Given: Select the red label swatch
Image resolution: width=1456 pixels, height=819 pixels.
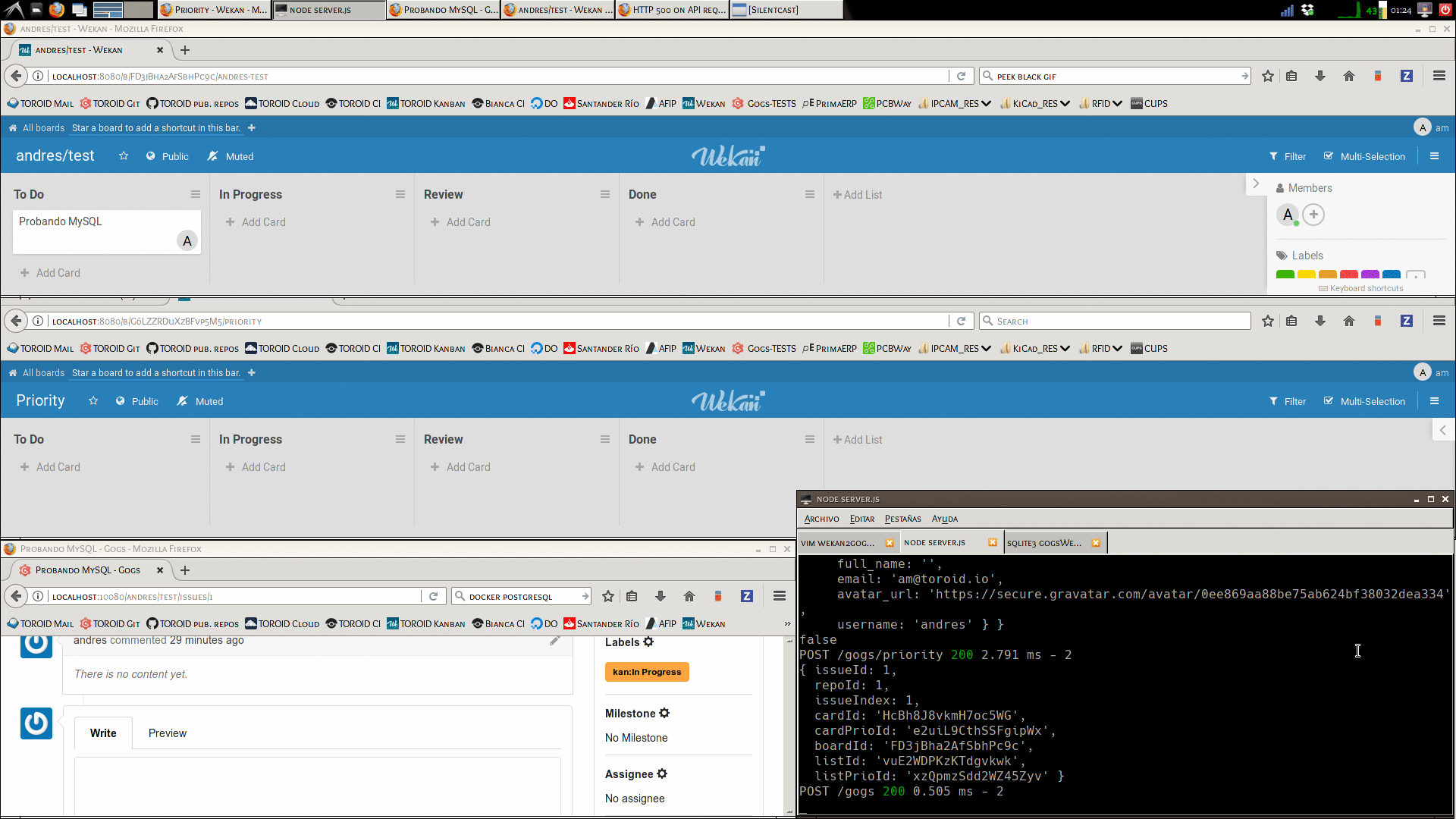Looking at the screenshot, I should [1349, 275].
